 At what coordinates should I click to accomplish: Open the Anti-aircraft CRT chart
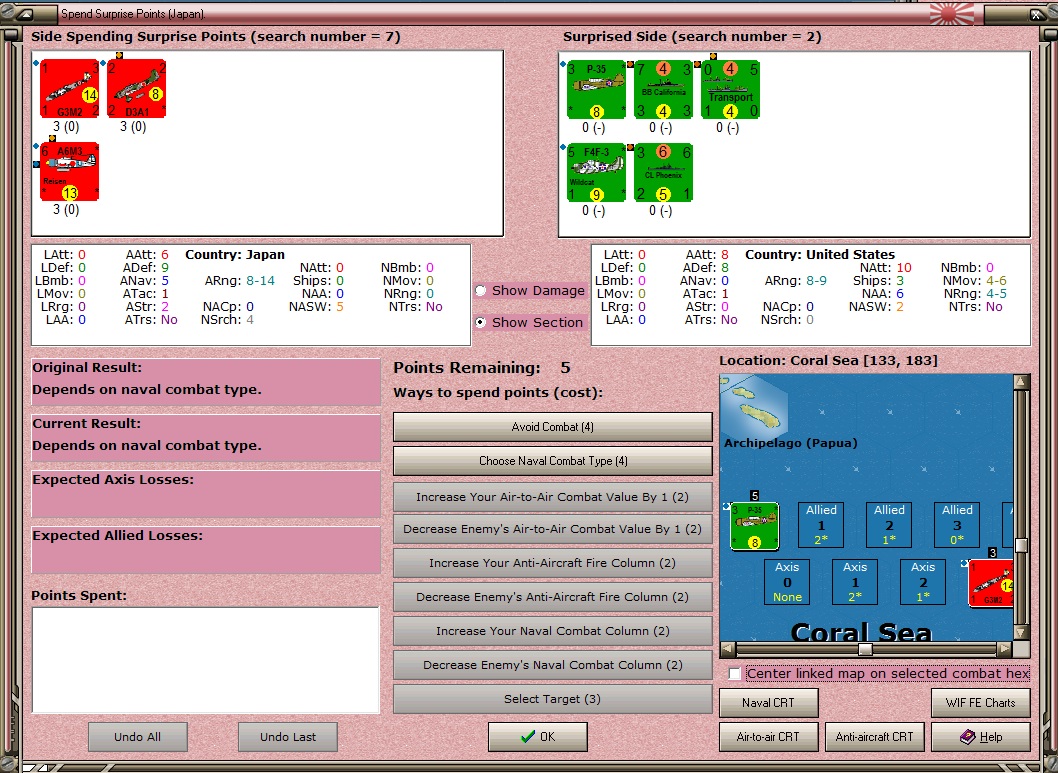(874, 737)
